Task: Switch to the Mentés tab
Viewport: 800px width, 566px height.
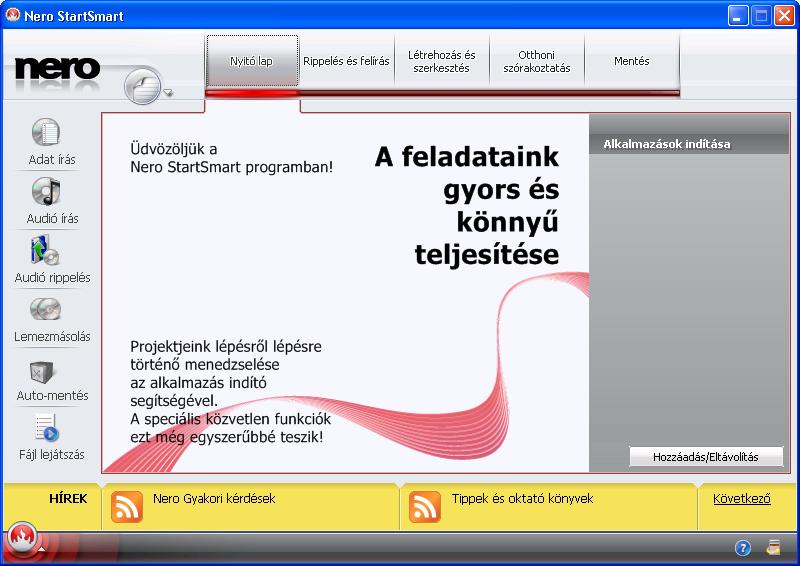Action: [x=631, y=61]
